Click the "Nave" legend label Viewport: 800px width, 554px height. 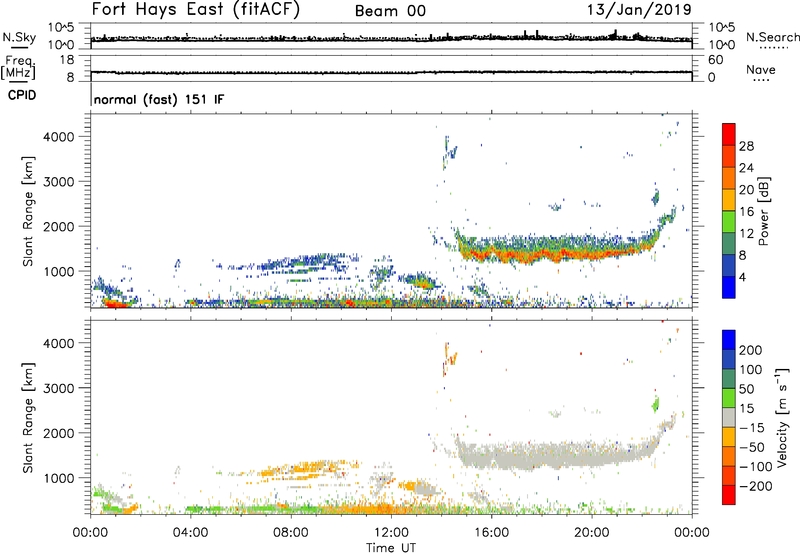click(x=761, y=69)
